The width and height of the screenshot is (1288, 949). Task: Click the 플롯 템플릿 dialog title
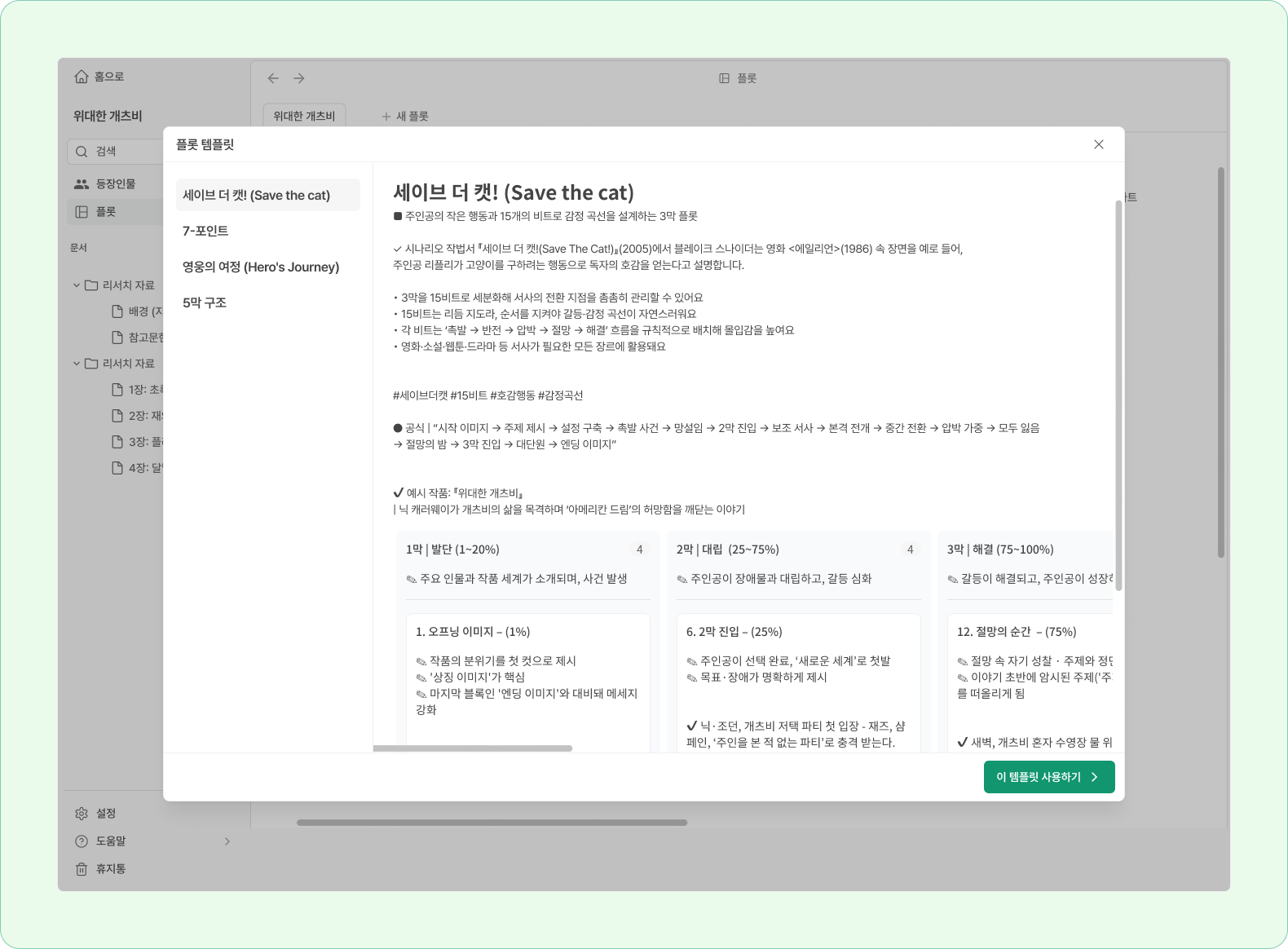(x=205, y=144)
